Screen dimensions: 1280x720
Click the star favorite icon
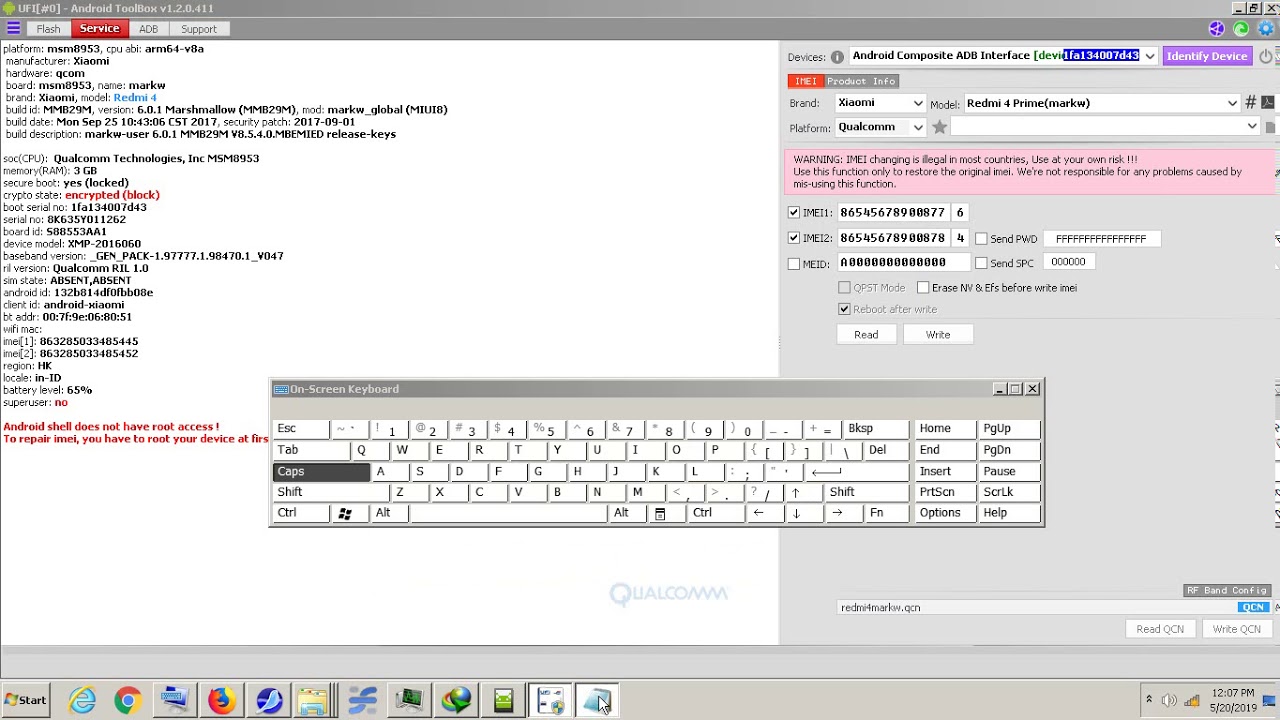click(939, 127)
